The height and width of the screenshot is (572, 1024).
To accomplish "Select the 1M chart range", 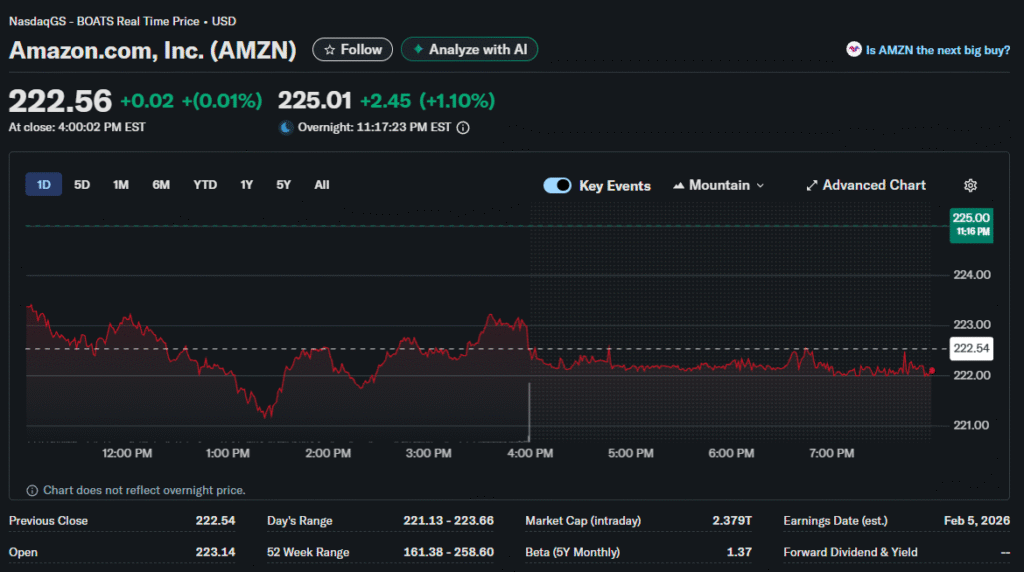I will (121, 185).
